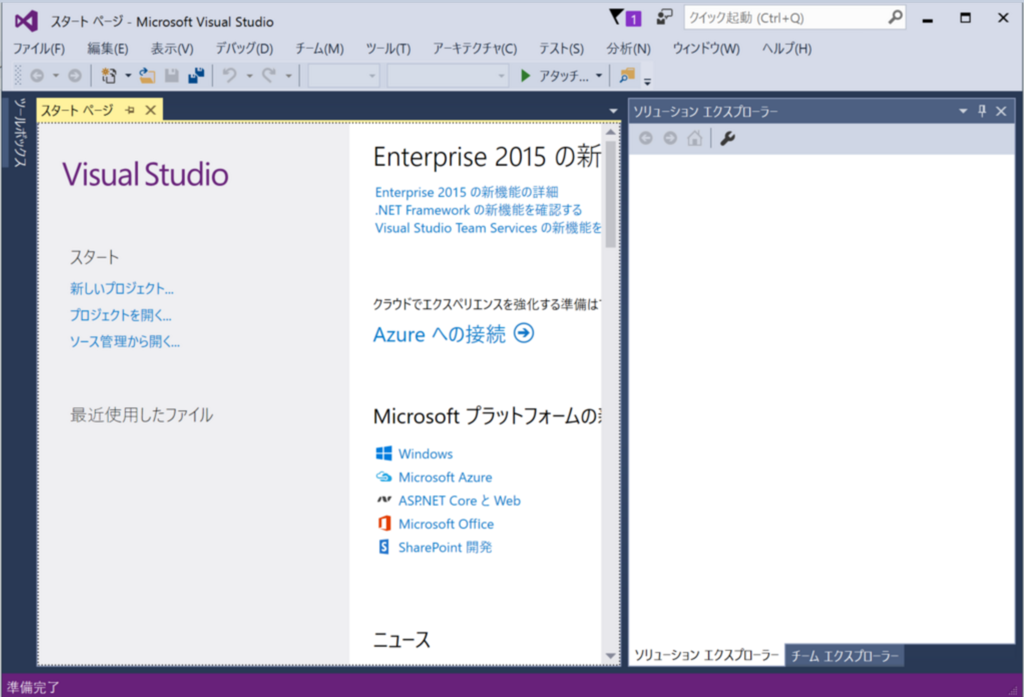
Task: Click the notification flag icon showing 1
Action: point(624,17)
